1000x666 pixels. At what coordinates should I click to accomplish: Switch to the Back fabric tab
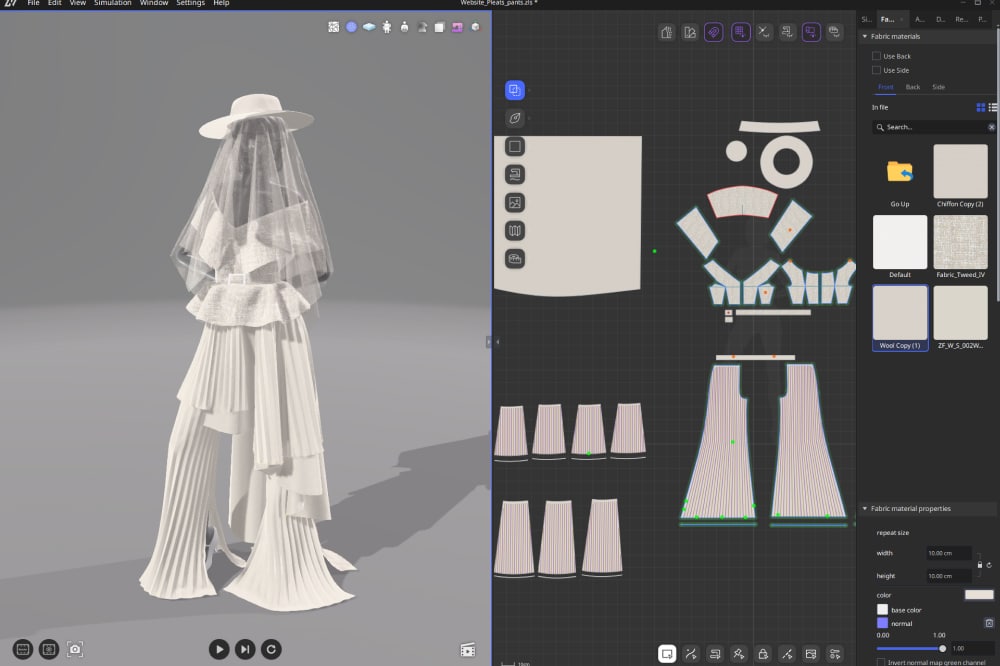click(x=913, y=87)
